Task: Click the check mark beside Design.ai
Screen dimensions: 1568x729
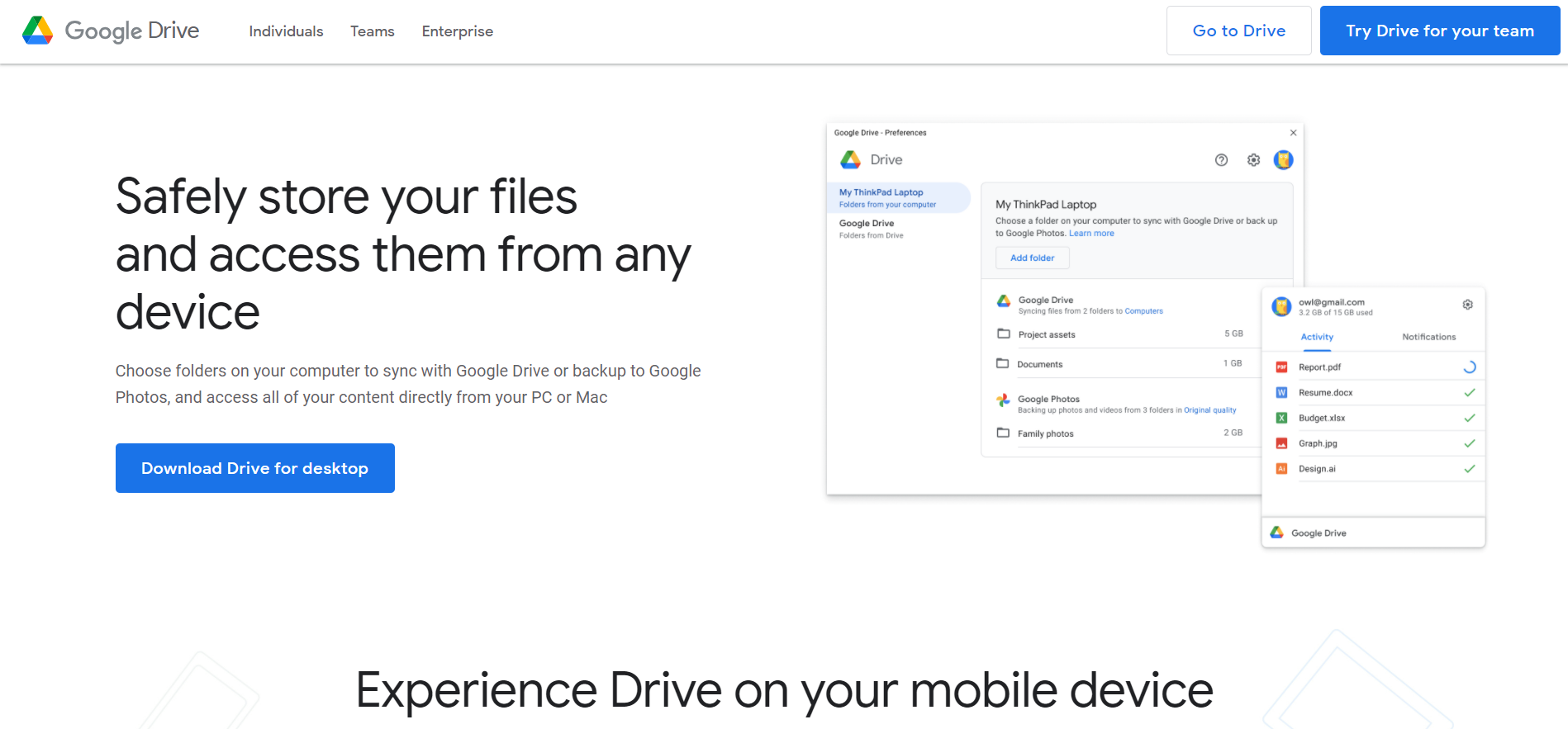Action: point(1469,469)
